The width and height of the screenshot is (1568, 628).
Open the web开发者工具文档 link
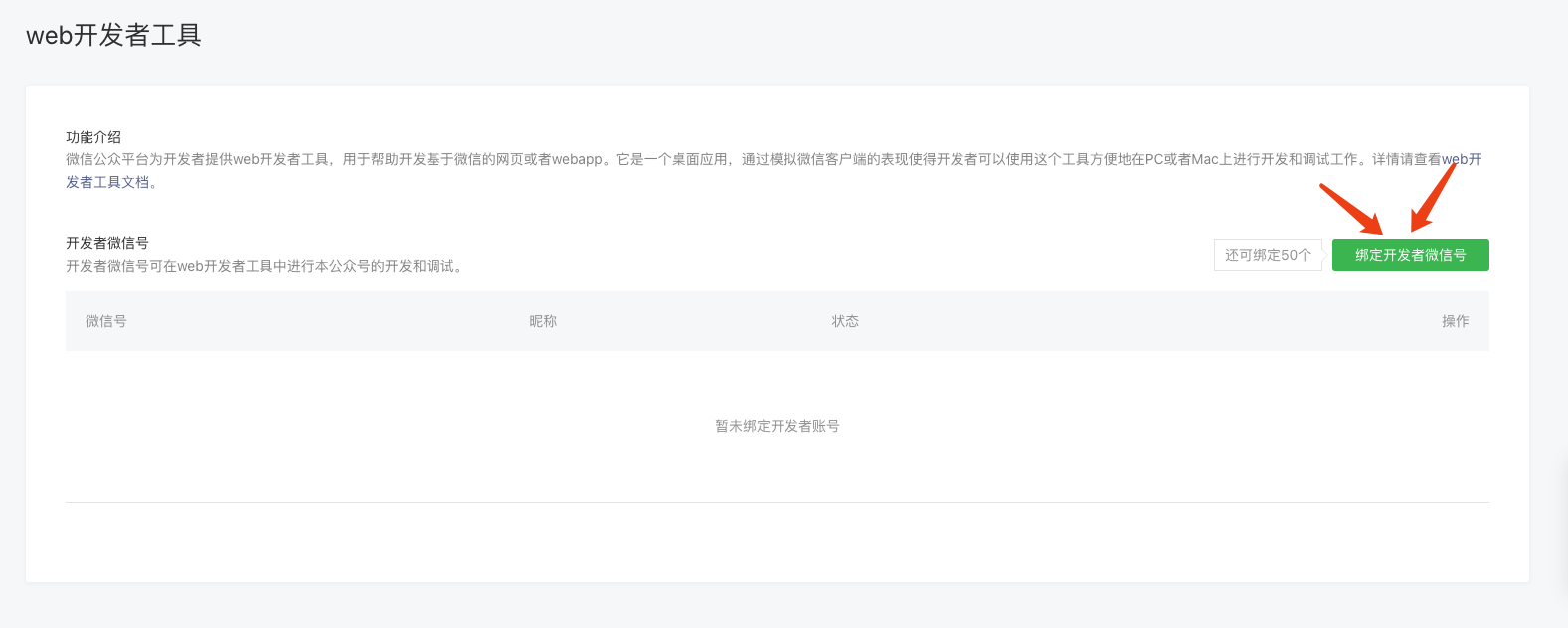(108, 182)
